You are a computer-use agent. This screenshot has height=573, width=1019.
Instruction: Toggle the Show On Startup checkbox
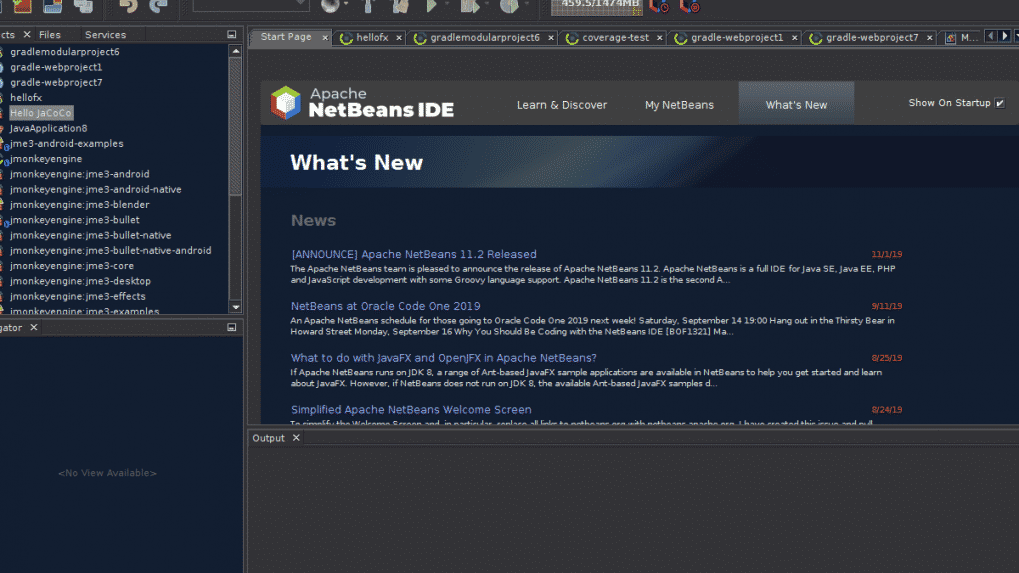1000,103
